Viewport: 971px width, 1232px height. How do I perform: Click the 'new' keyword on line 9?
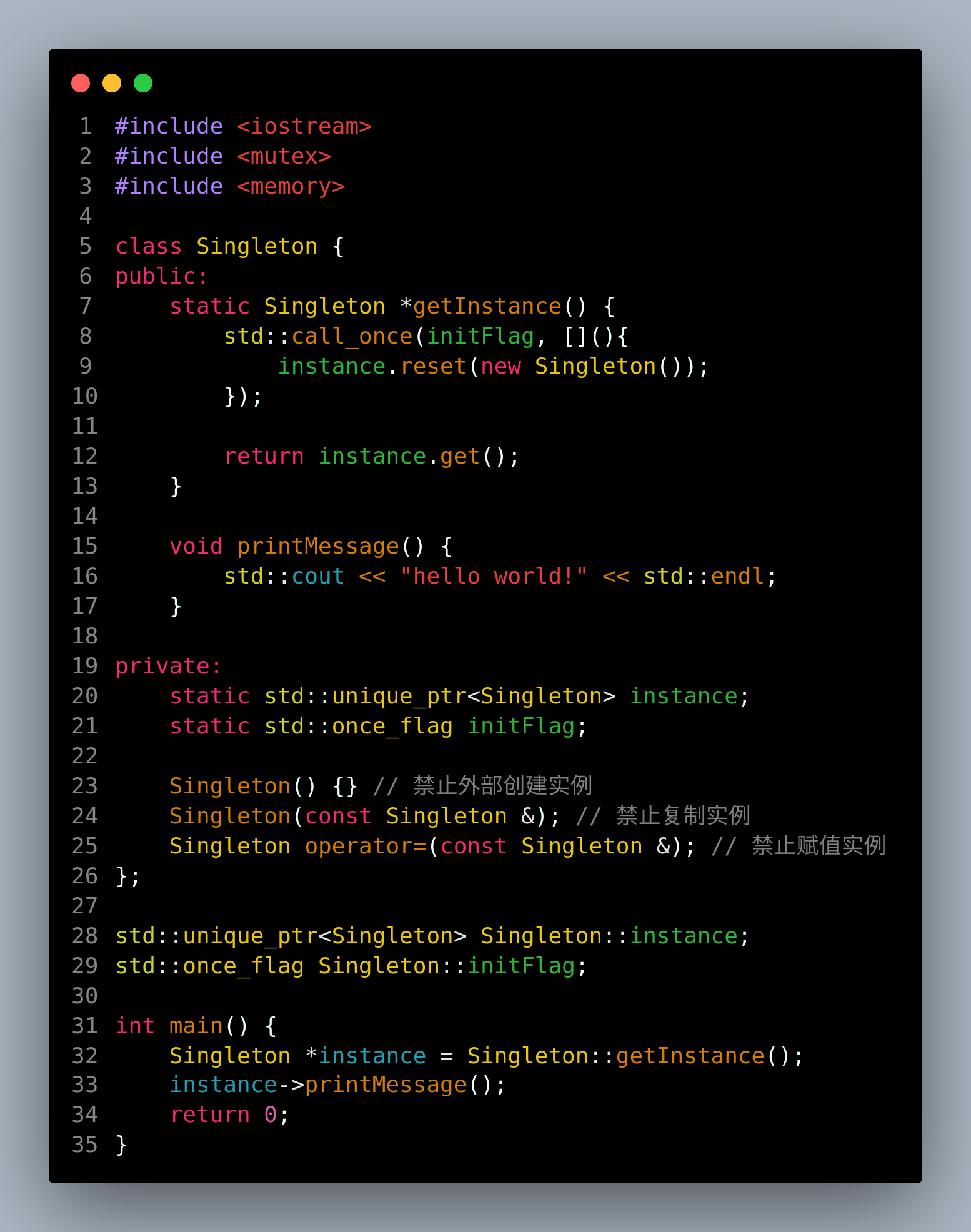point(500,366)
